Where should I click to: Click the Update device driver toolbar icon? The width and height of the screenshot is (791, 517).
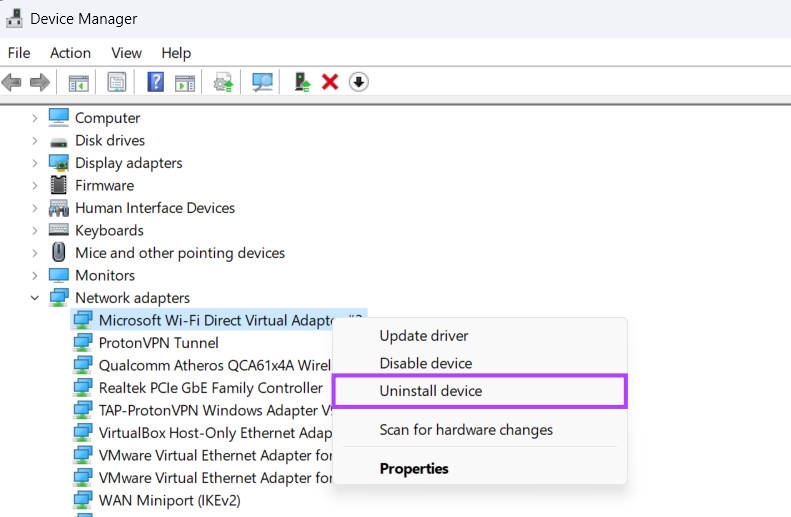coord(223,82)
